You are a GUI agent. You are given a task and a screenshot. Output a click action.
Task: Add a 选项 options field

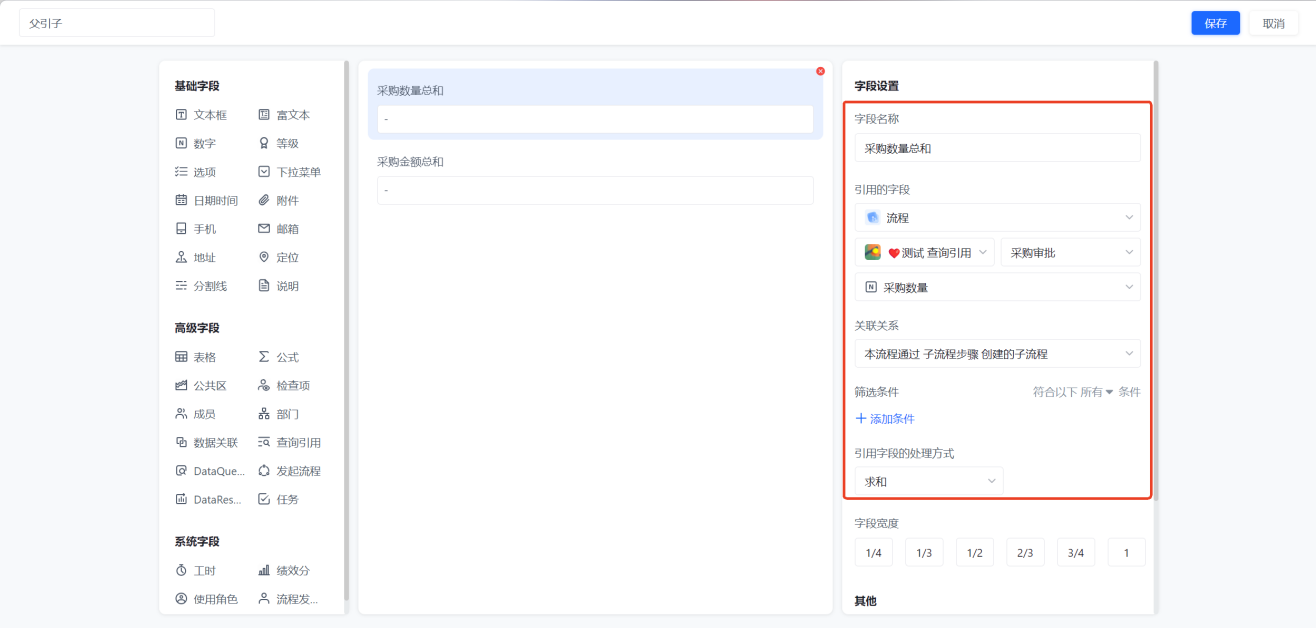click(x=196, y=172)
